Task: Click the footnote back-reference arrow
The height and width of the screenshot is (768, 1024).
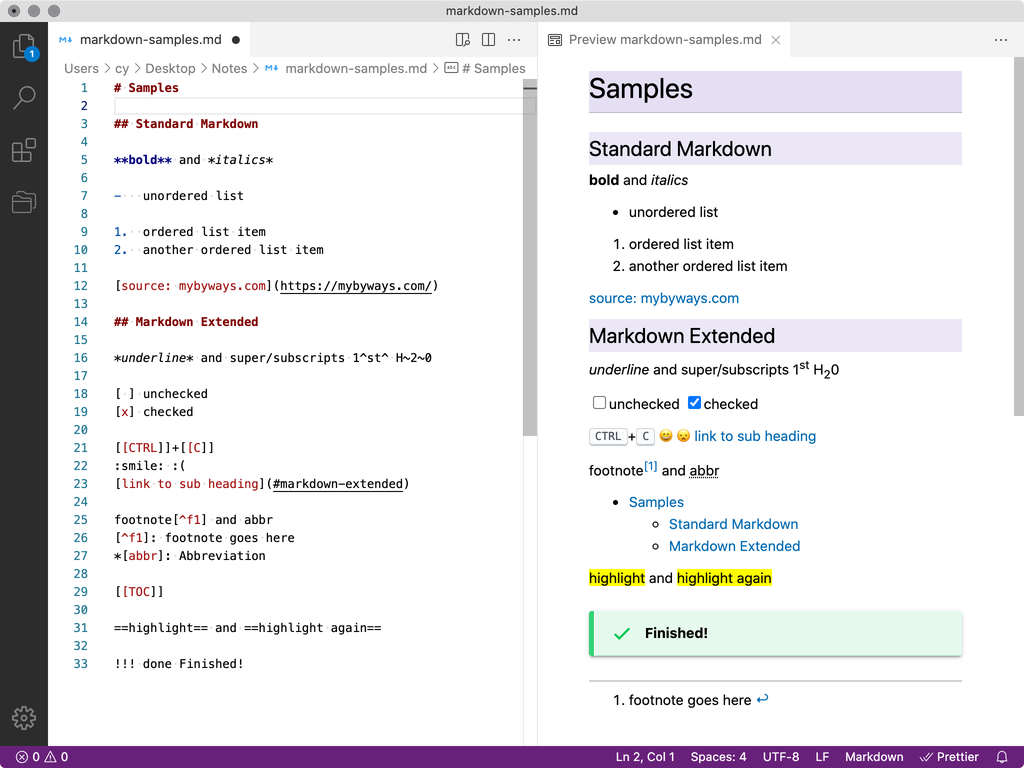Action: [762, 699]
